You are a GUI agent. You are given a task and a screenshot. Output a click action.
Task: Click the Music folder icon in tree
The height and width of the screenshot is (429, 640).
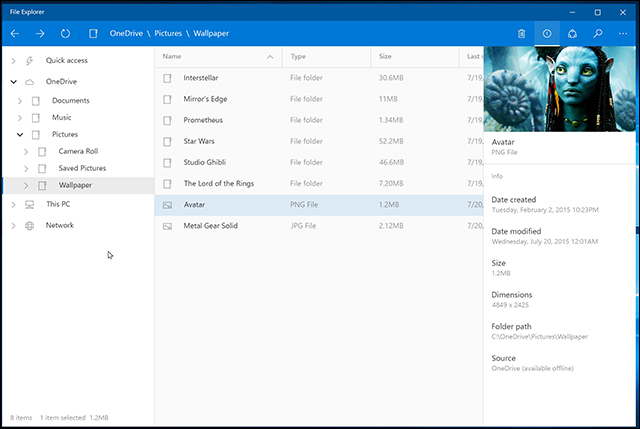(x=36, y=118)
